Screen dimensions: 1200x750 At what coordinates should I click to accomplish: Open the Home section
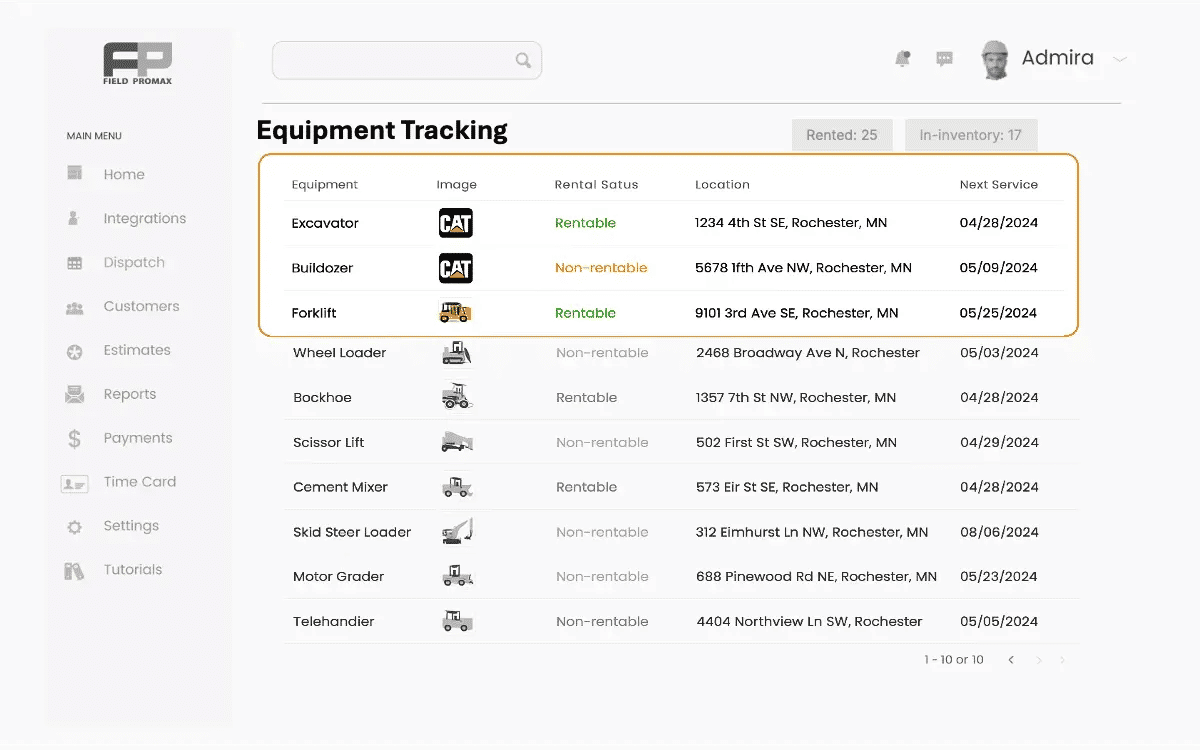pos(123,174)
